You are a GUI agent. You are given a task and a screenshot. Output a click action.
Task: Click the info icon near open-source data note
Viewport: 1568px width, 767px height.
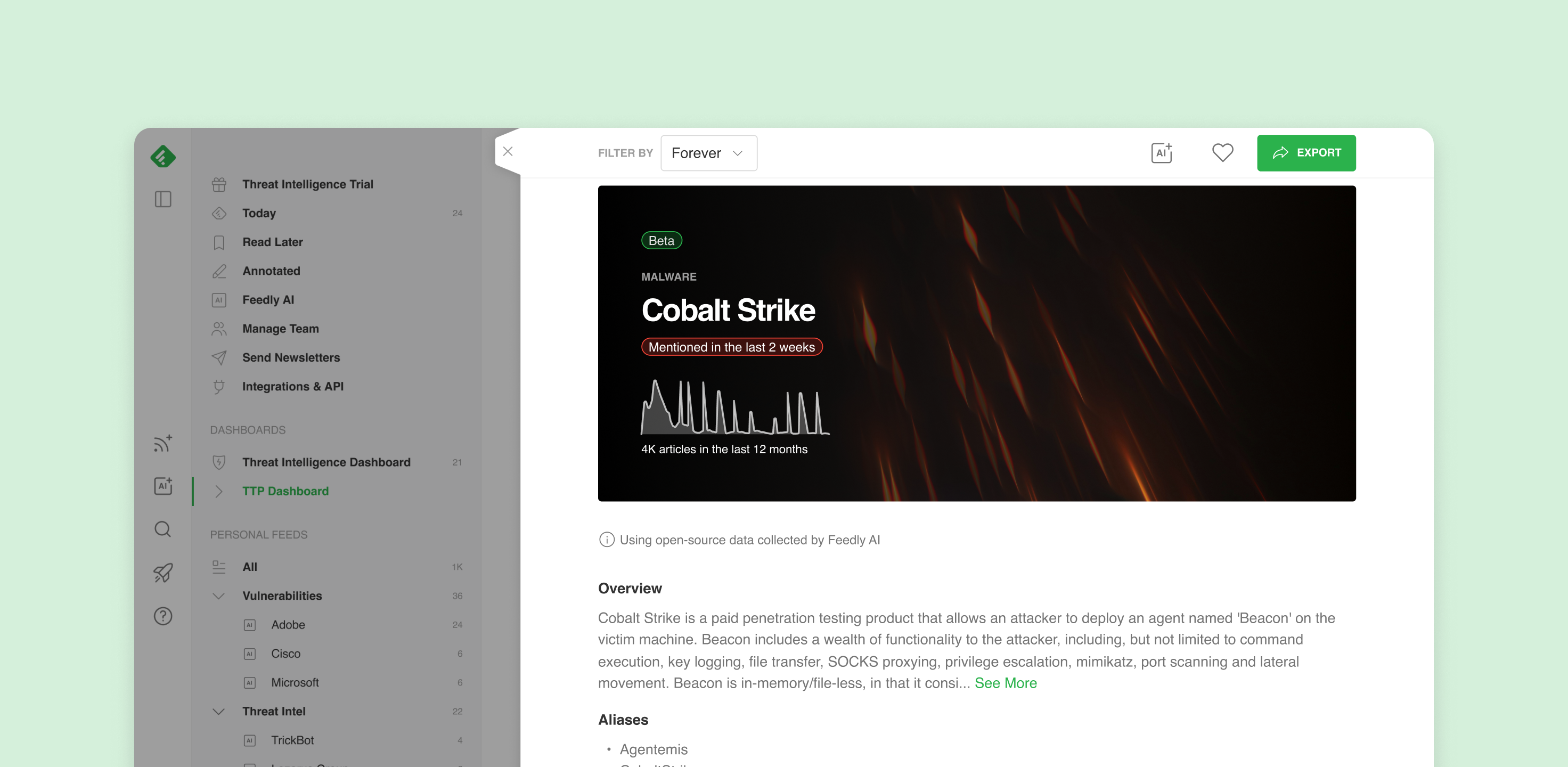coord(607,540)
